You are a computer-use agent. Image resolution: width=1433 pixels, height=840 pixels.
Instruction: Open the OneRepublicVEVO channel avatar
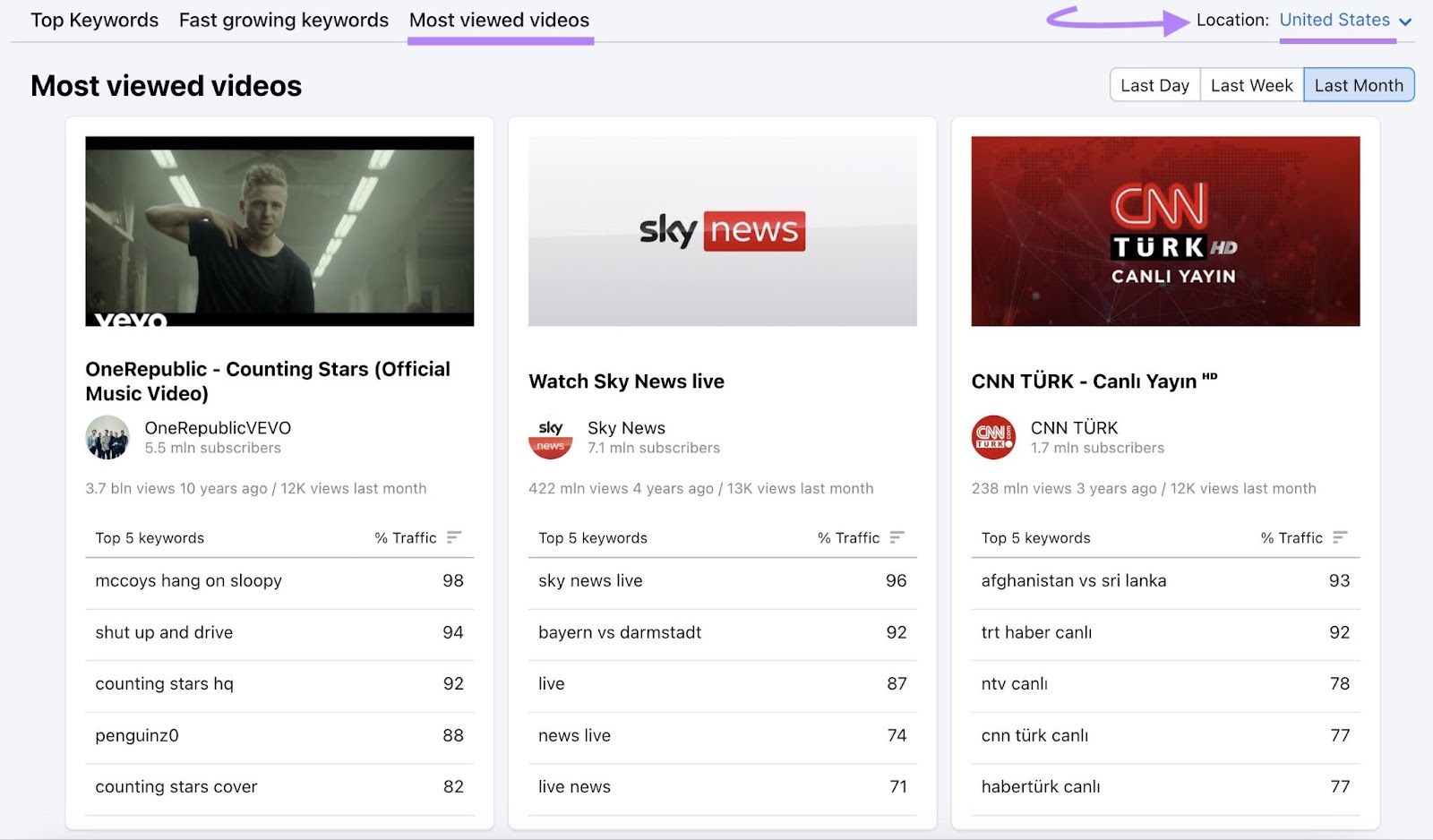pyautogui.click(x=107, y=438)
